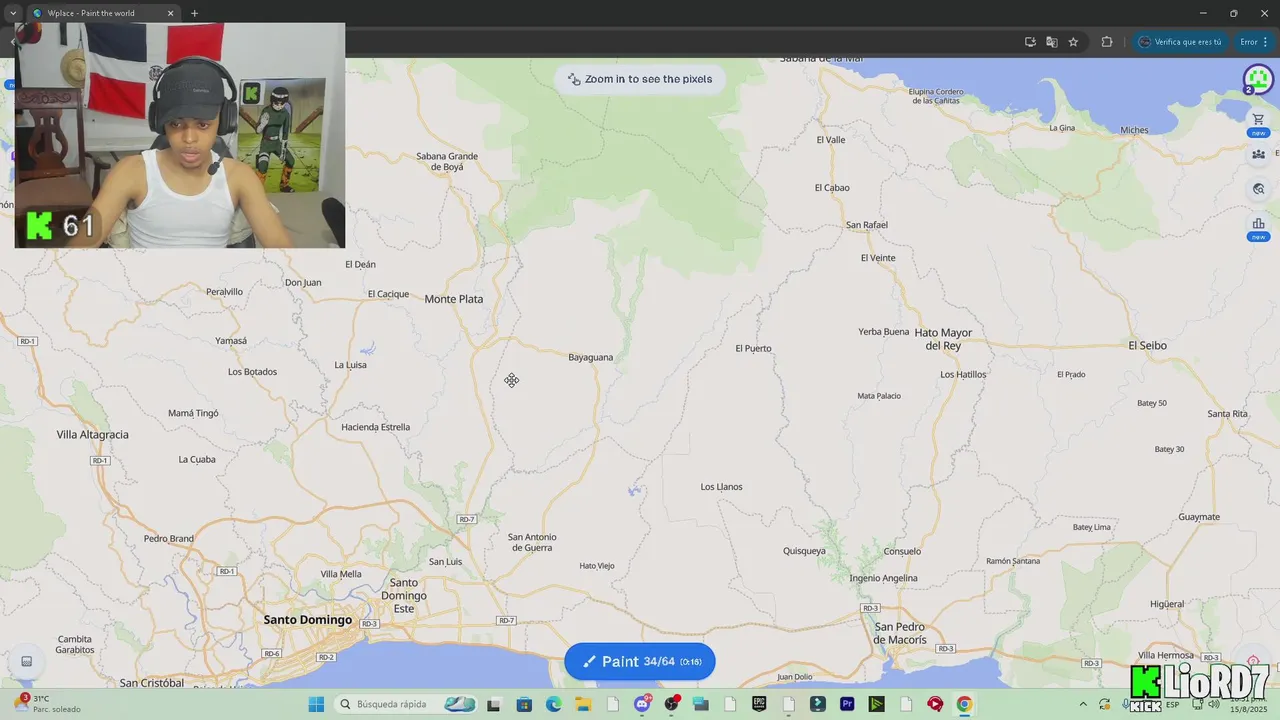This screenshot has width=1280, height=720.
Task: Click the Zoom in to see the pixels notice
Action: (640, 79)
